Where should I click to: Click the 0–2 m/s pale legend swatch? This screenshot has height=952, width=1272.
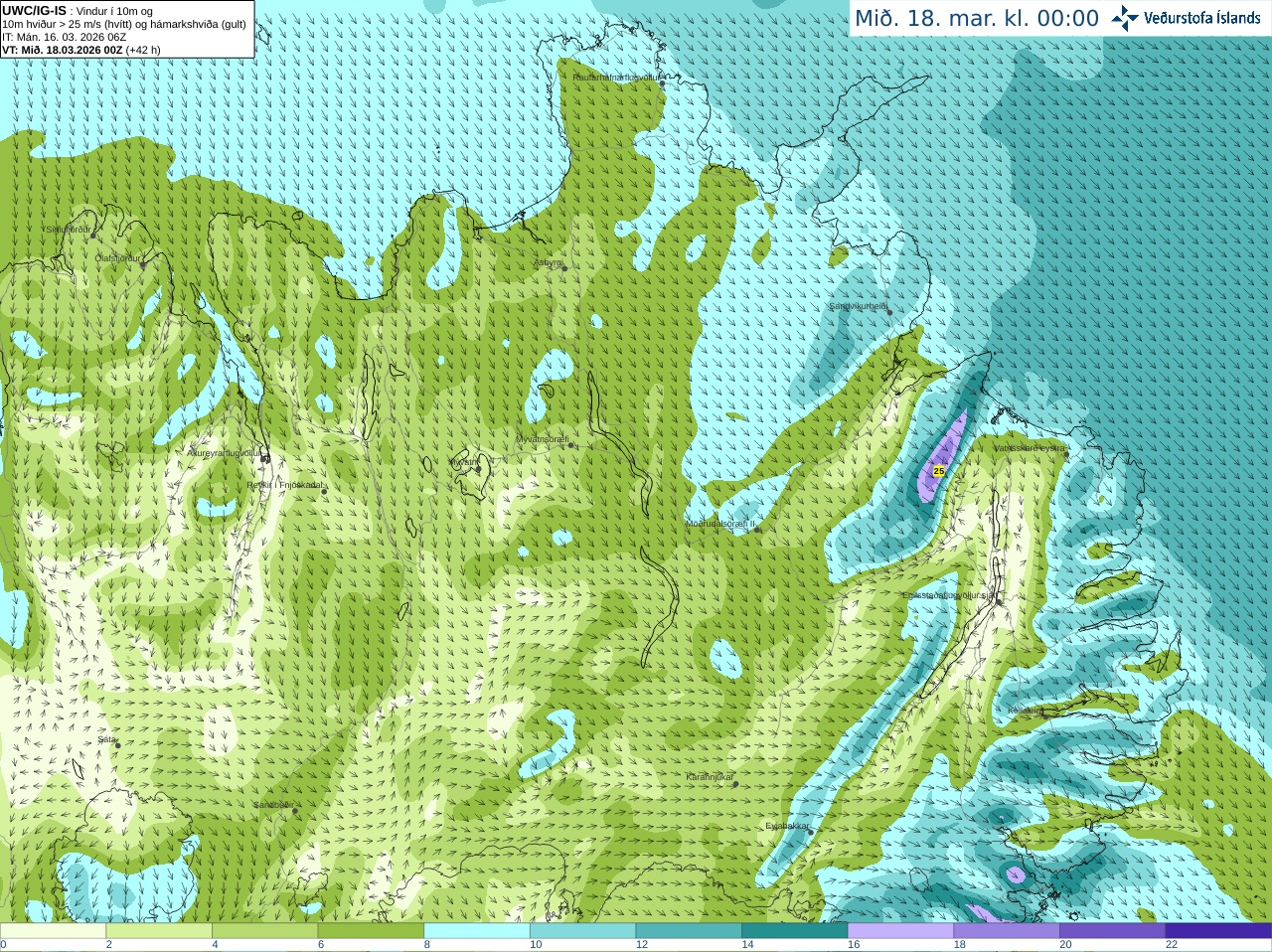pyautogui.click(x=53, y=931)
